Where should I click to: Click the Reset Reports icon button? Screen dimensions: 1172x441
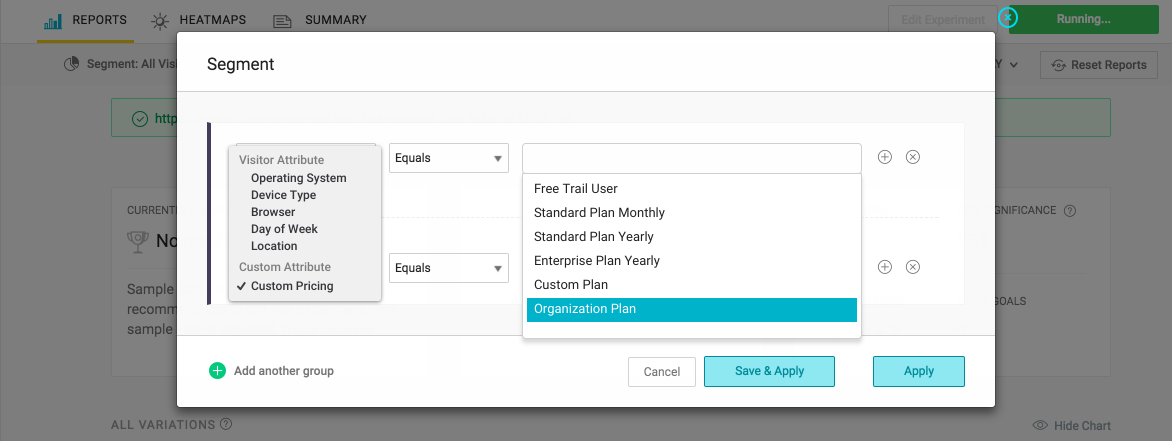[1058, 65]
